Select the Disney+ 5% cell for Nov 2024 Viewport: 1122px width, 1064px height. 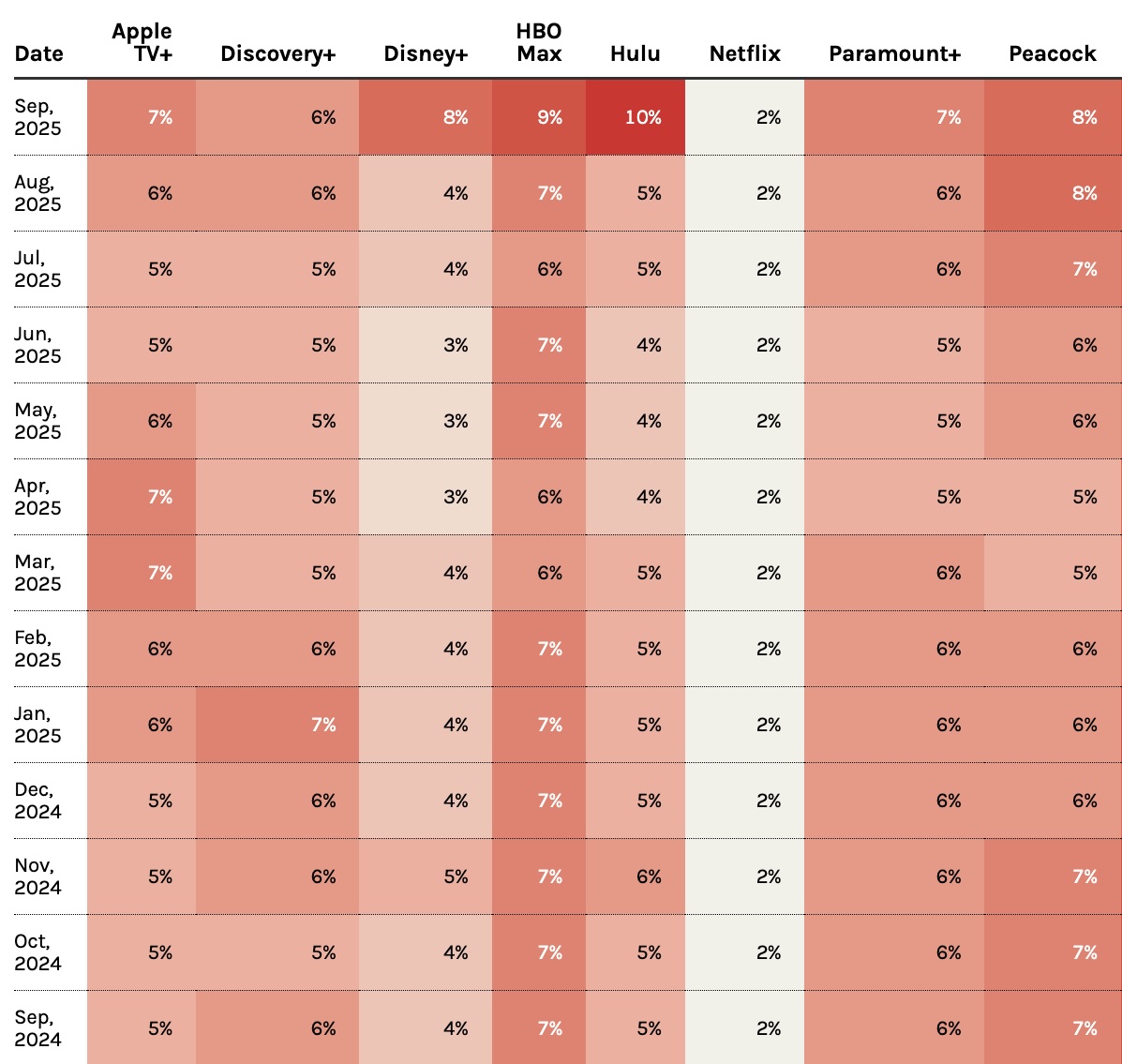click(x=426, y=877)
